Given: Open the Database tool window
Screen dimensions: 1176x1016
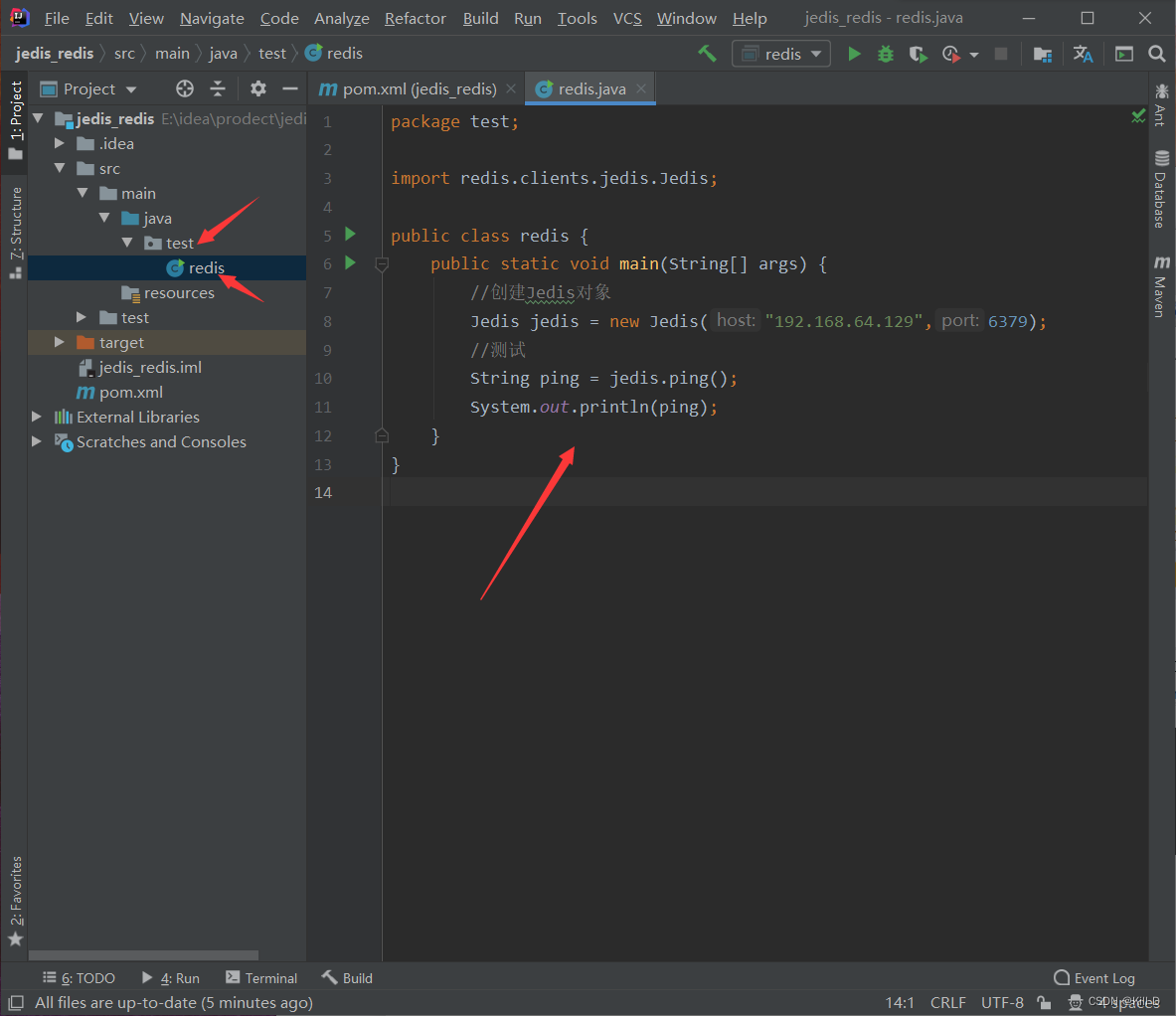Looking at the screenshot, I should pos(1161,189).
